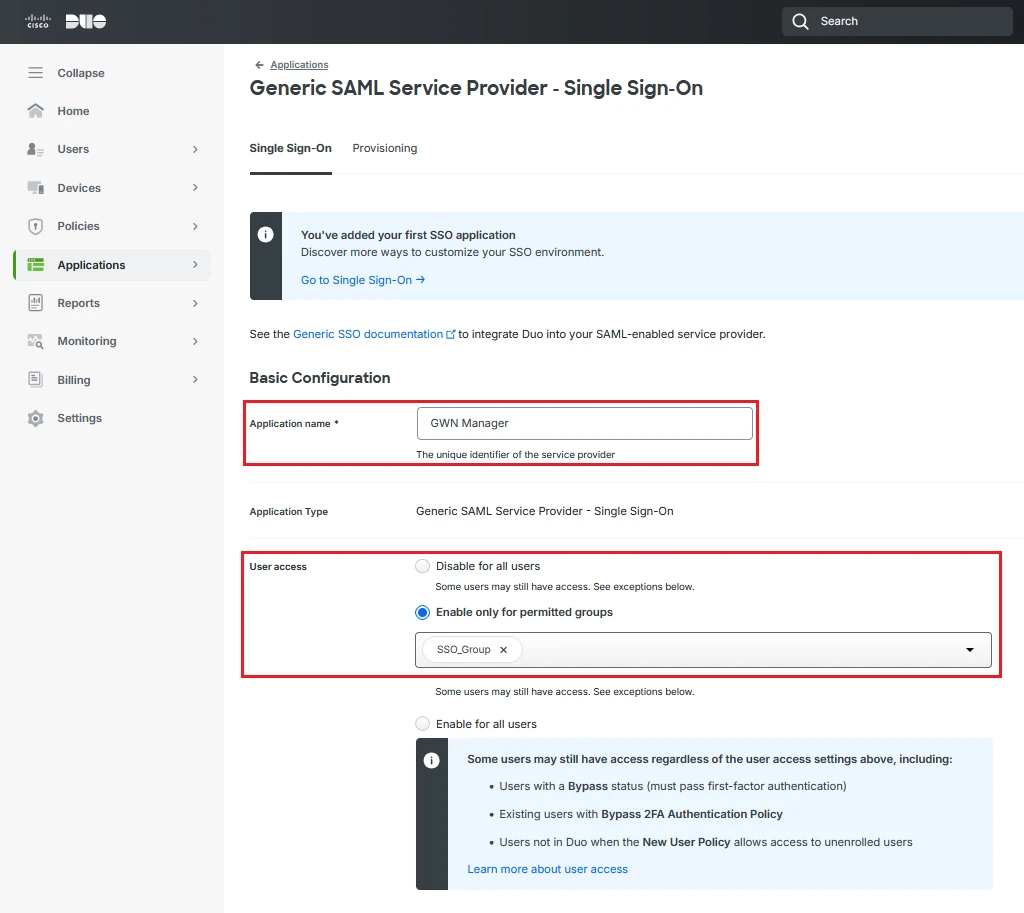Screen dimensions: 1024x913
Task: Click the SSO_Group chip label
Action: tap(464, 650)
